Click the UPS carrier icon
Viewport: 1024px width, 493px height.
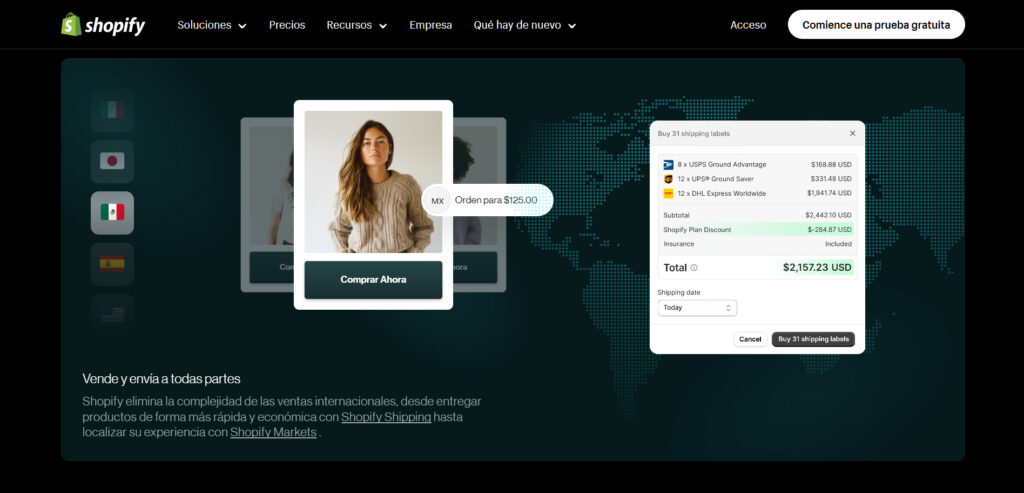(668, 179)
